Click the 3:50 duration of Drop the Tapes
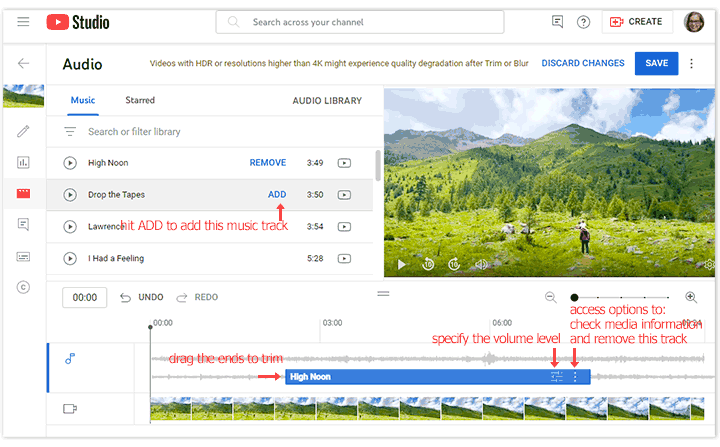This screenshot has width=720, height=447. (315, 195)
